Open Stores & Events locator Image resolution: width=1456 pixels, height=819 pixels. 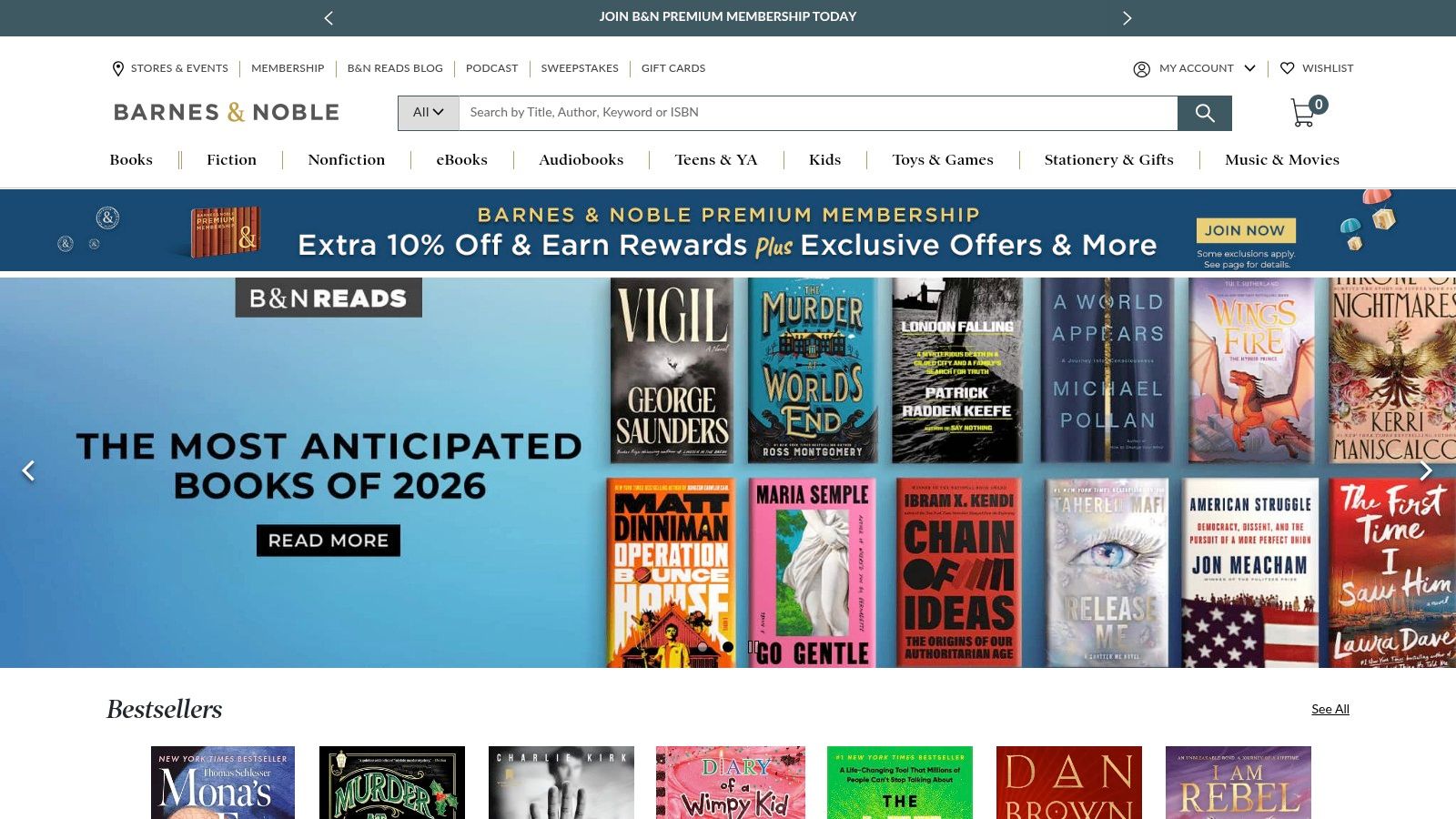click(x=170, y=68)
